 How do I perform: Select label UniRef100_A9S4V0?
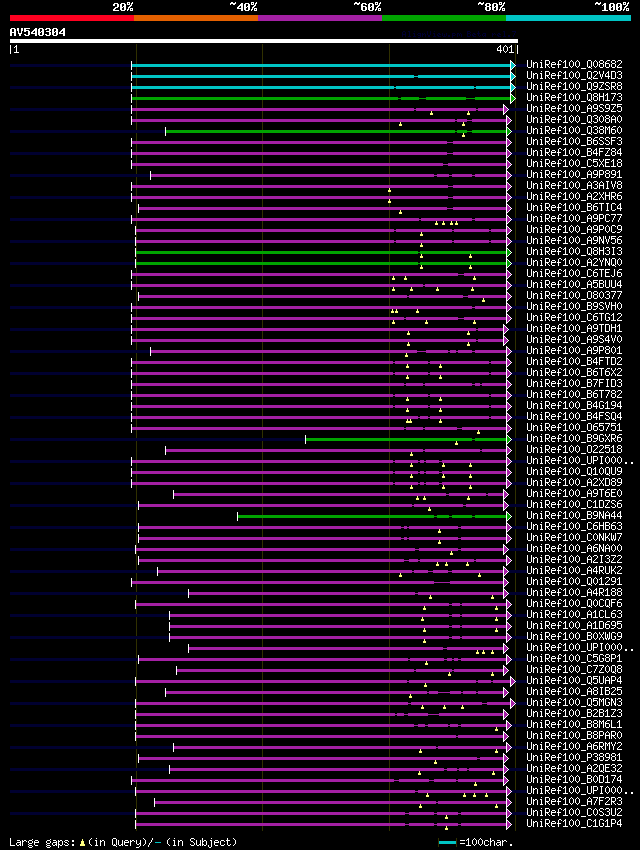(574, 339)
